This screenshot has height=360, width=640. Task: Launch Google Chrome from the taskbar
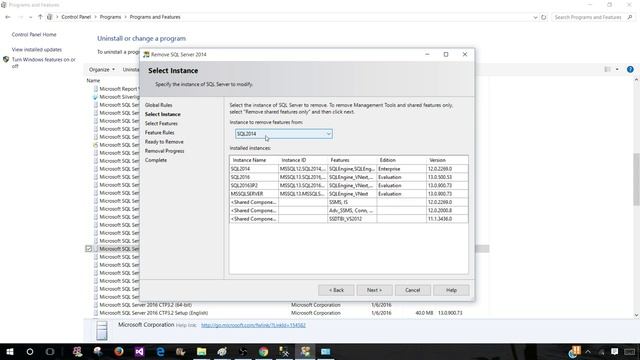[x=264, y=351]
